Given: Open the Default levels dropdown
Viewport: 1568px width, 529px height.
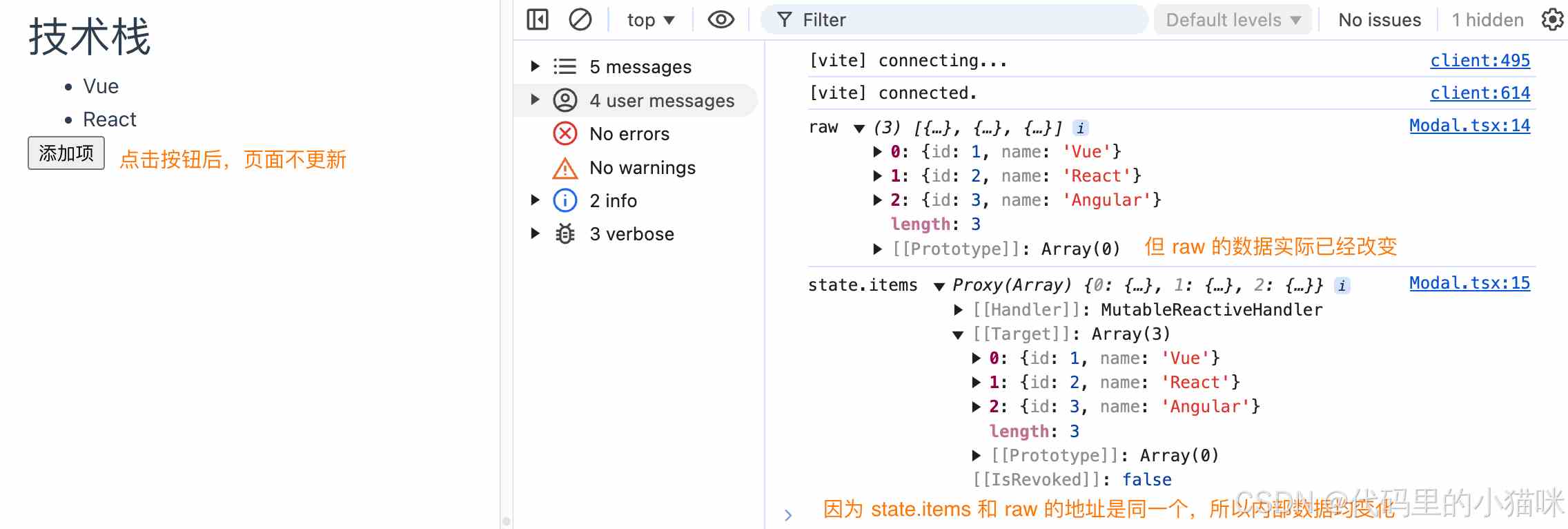Looking at the screenshot, I should (x=1233, y=20).
